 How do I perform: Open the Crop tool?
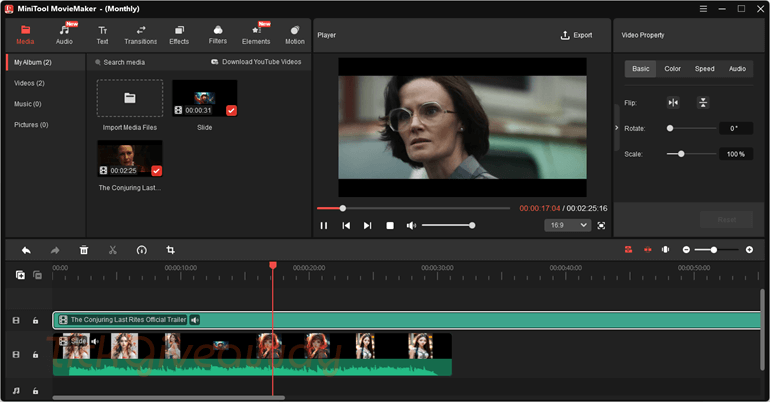(x=170, y=250)
